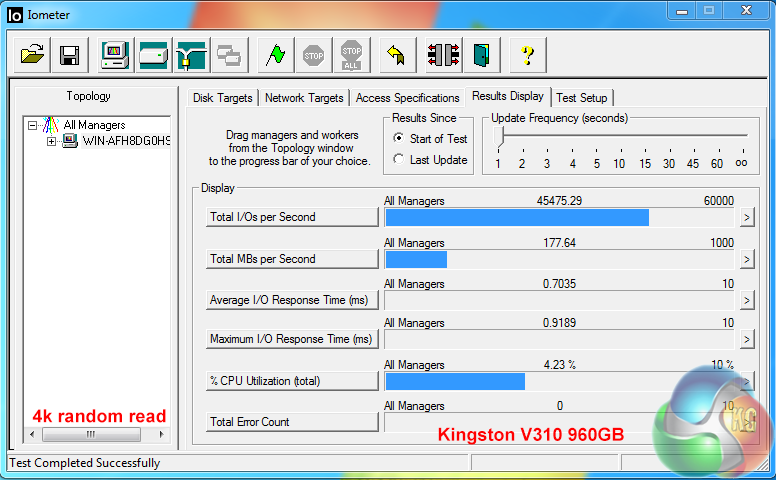This screenshot has width=776, height=480.
Task: Collapse the All Managers tree node
Action: 32,125
